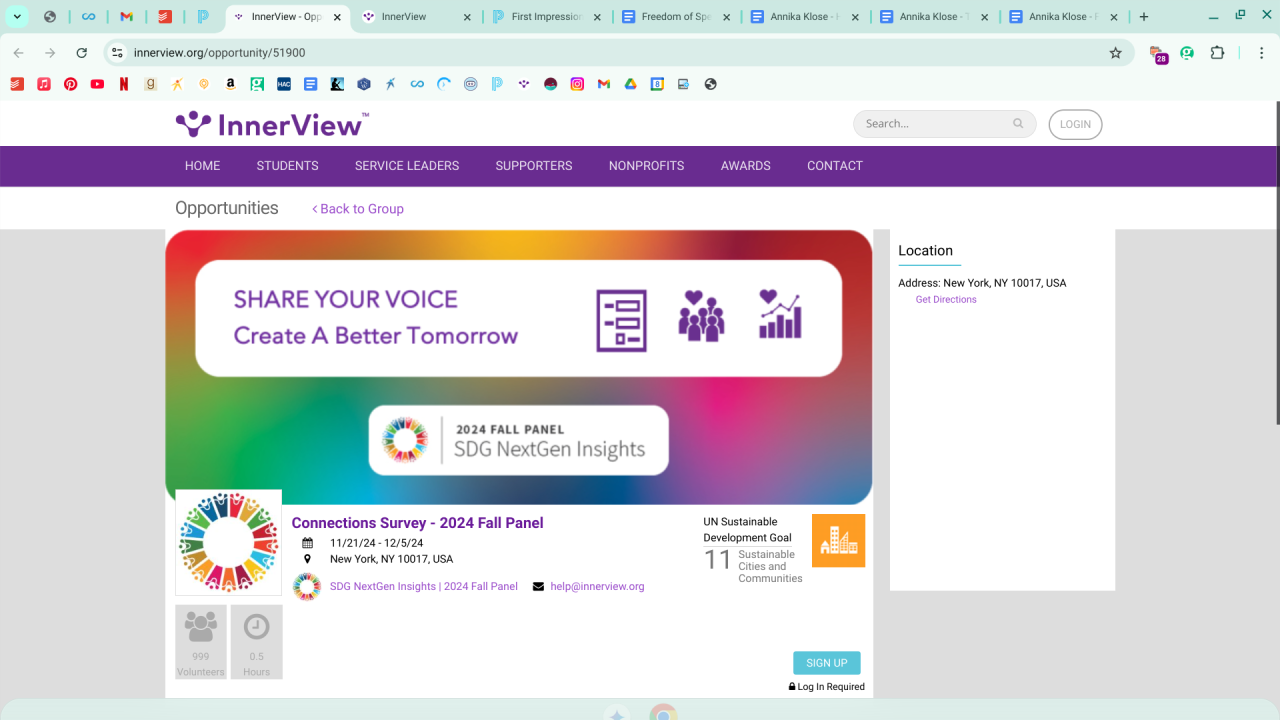
Task: Open the green g extension in the toolbar
Action: (1187, 53)
